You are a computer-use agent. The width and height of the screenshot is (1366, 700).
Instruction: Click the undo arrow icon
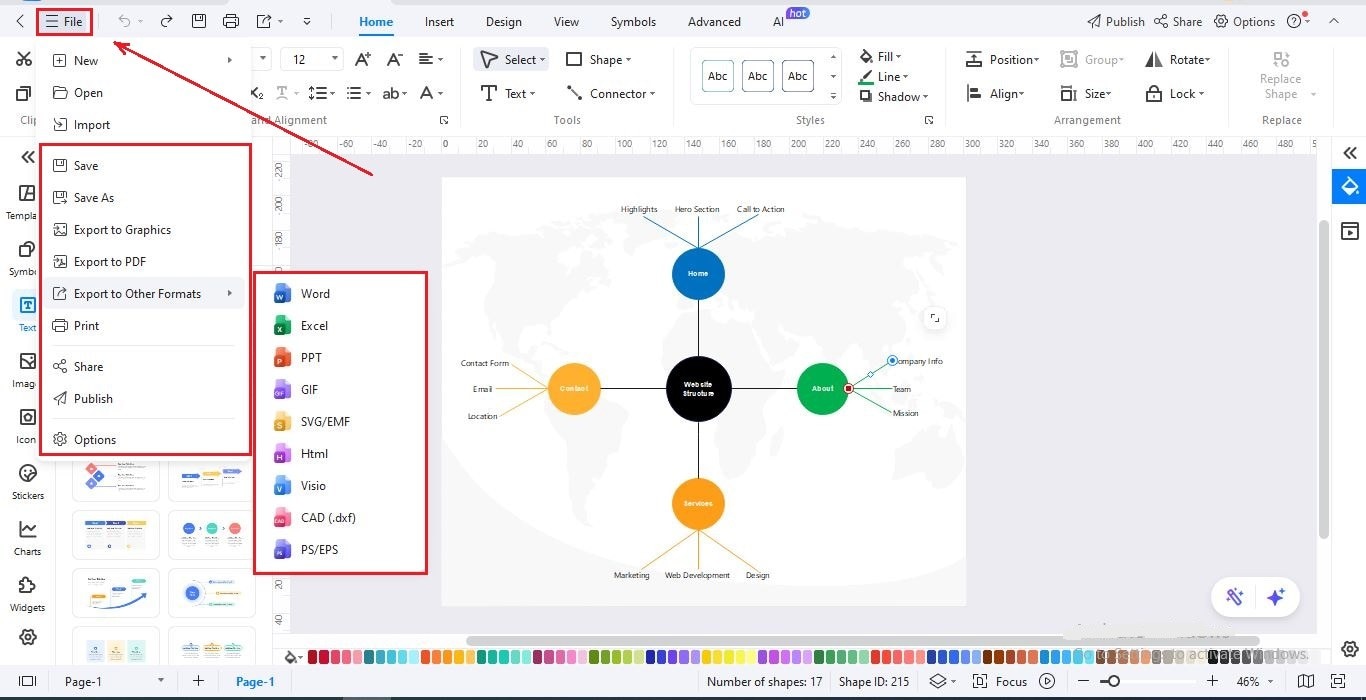click(x=124, y=21)
